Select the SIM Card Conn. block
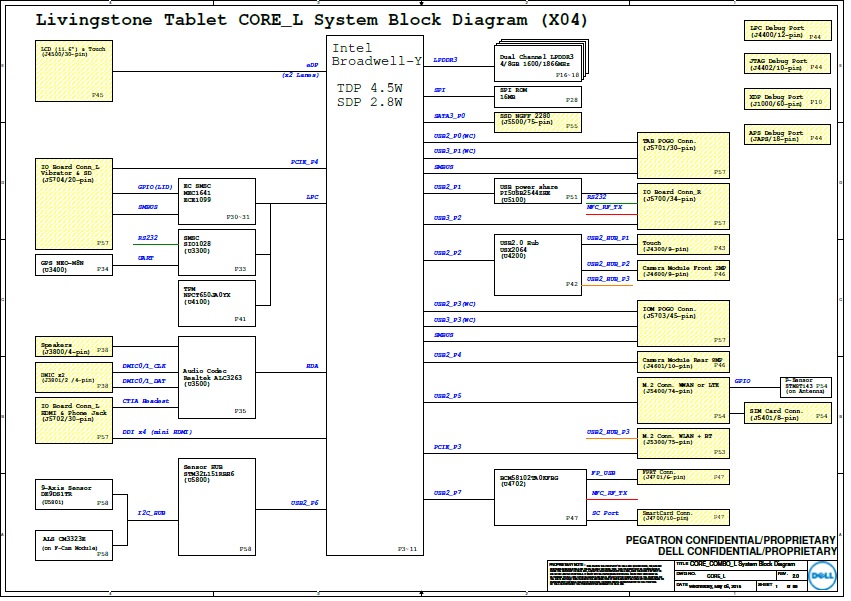 tap(788, 413)
